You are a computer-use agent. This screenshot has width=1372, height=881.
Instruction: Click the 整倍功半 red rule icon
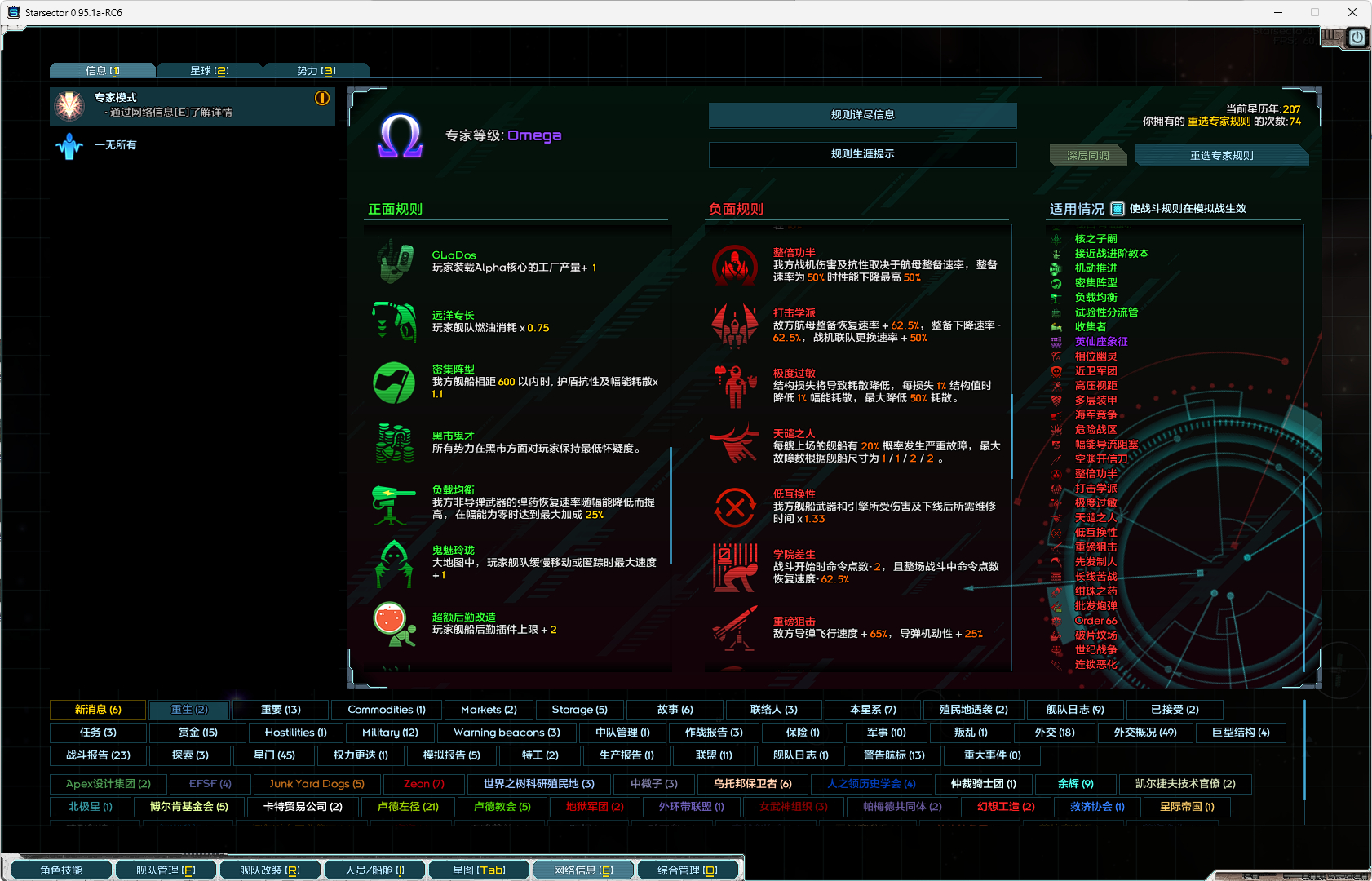point(735,265)
